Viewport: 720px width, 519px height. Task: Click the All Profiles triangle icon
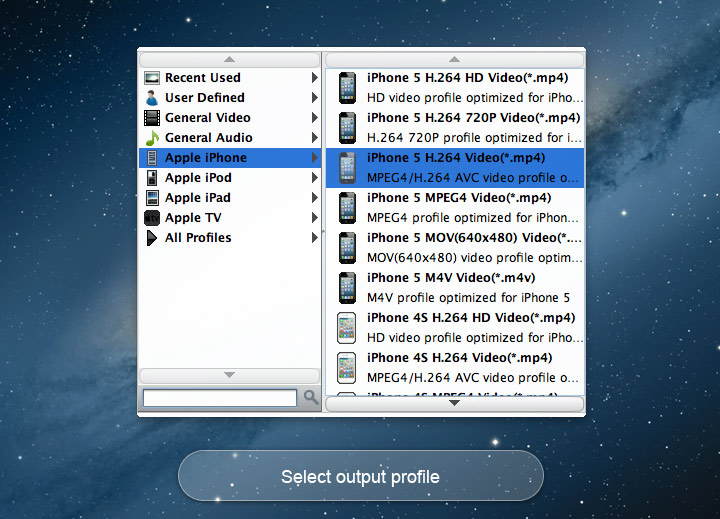coord(152,237)
